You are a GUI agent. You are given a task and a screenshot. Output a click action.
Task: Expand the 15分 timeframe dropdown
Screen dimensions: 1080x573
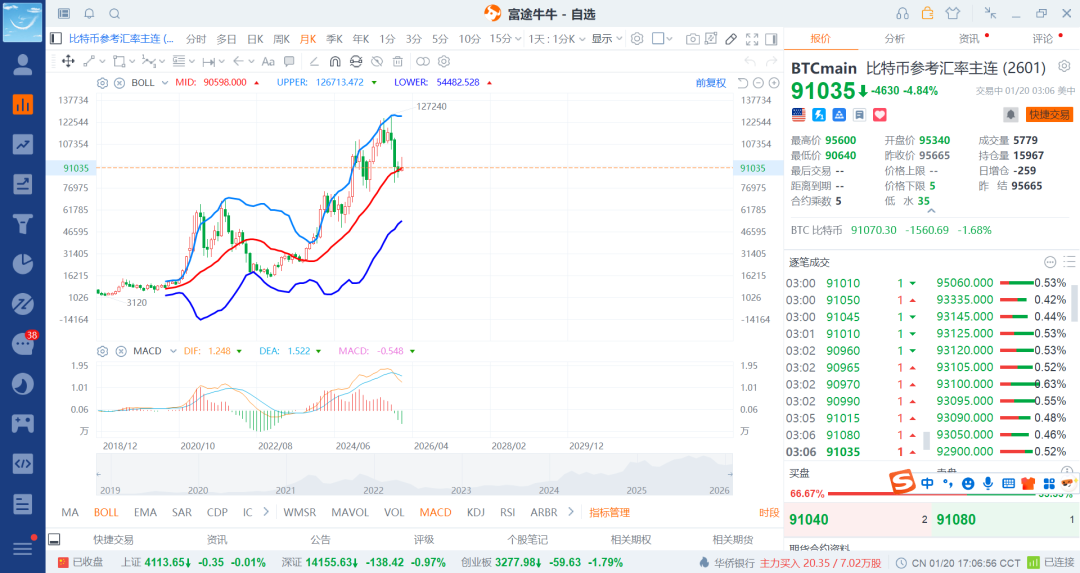tap(502, 39)
